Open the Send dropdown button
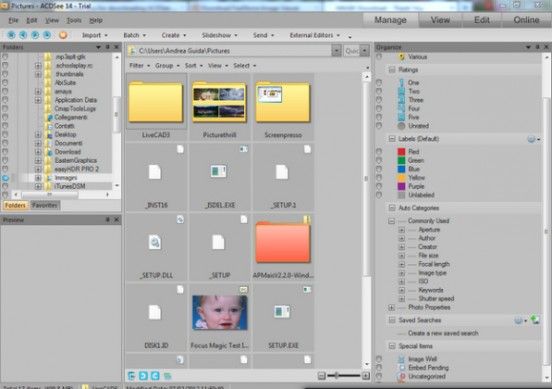552x389 pixels. (x=263, y=35)
